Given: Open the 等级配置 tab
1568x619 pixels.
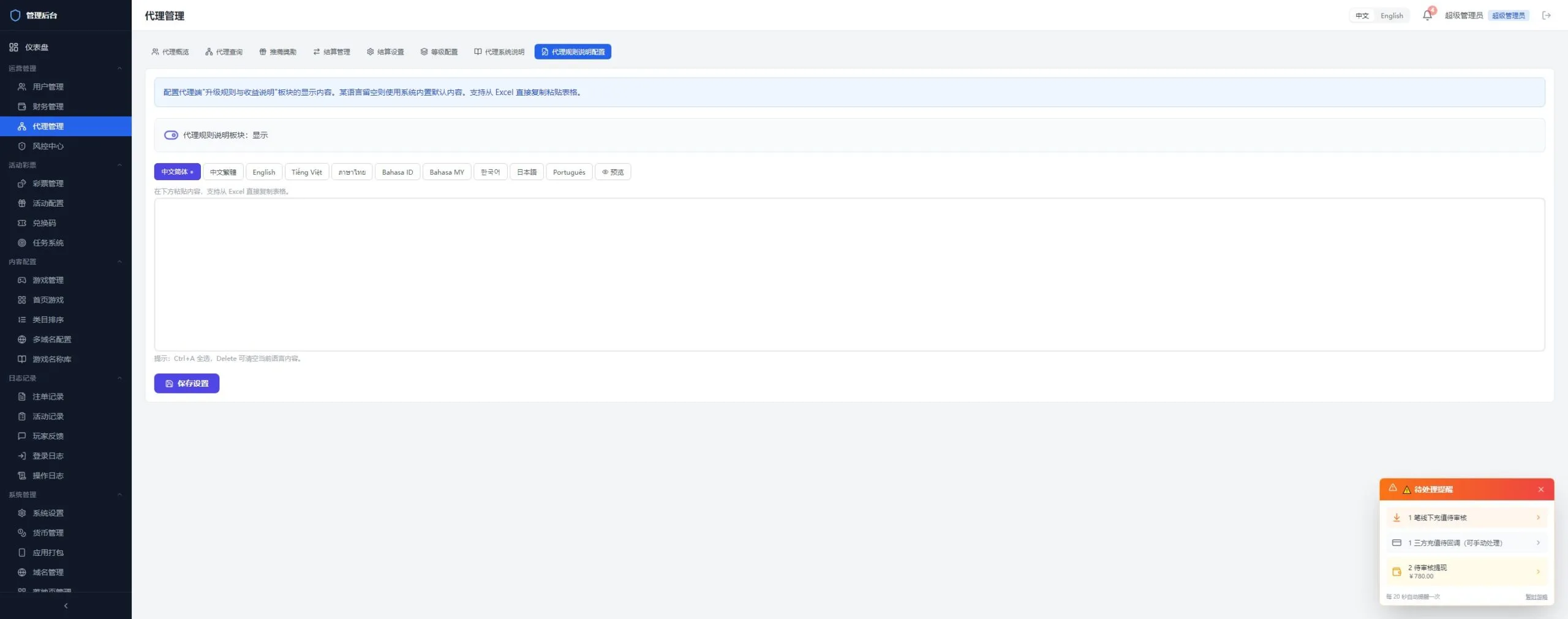Looking at the screenshot, I should pos(439,52).
